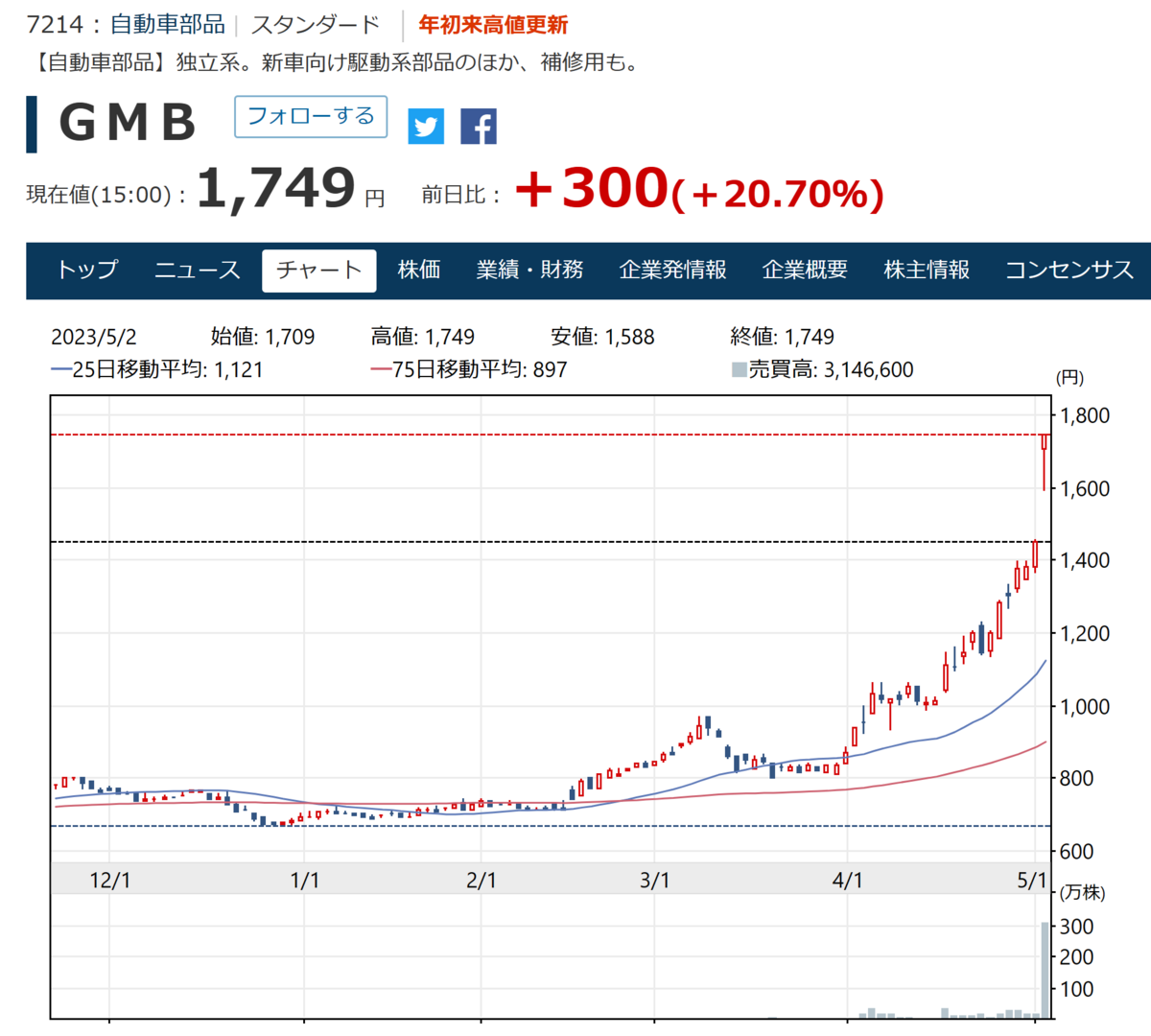This screenshot has width=1151, height=1036.
Task: Click the 3/1 date axis label
Action: 655,880
